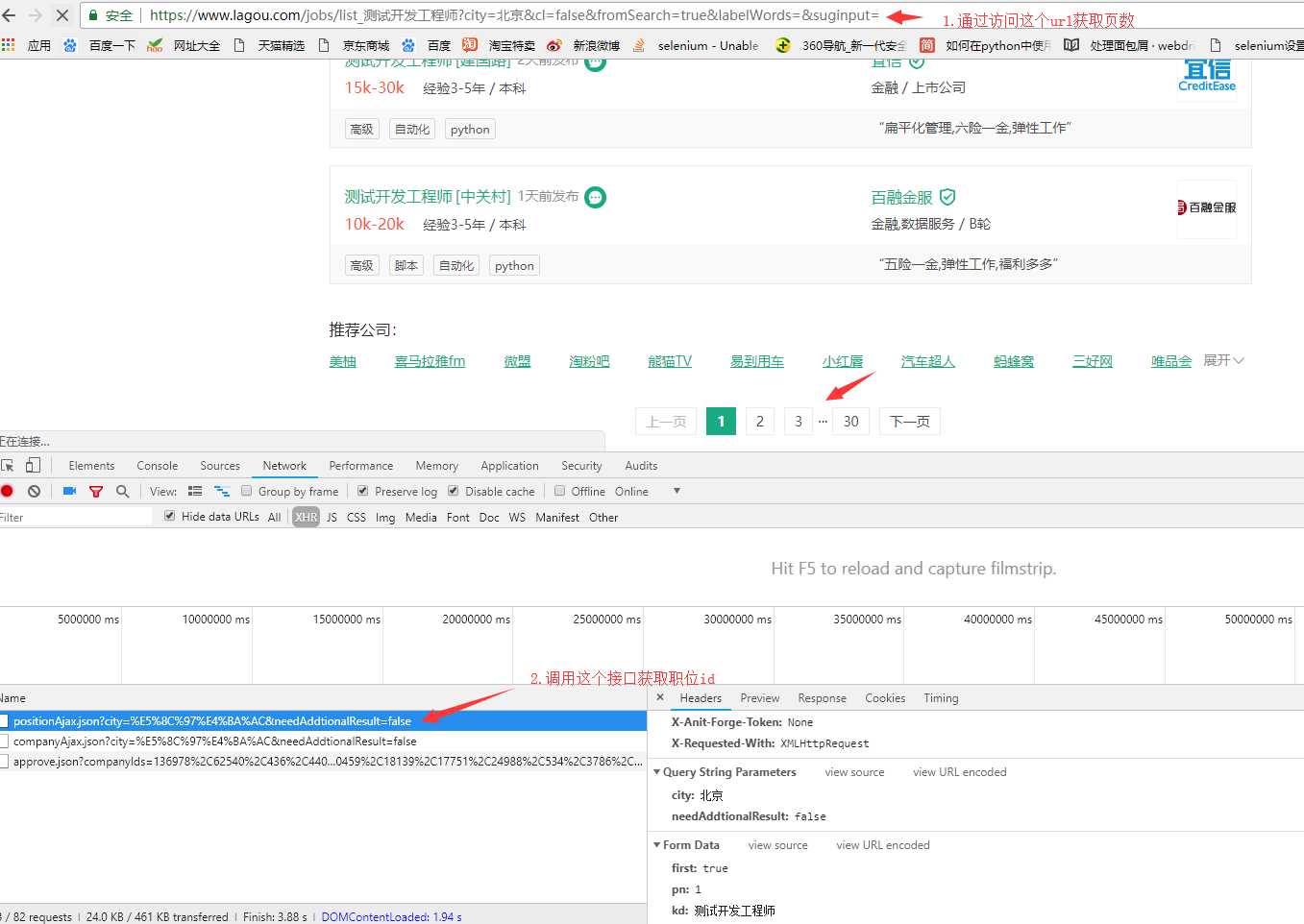Toggle Hide data URLs checkbox
Image resolution: width=1304 pixels, height=924 pixels.
(x=170, y=516)
